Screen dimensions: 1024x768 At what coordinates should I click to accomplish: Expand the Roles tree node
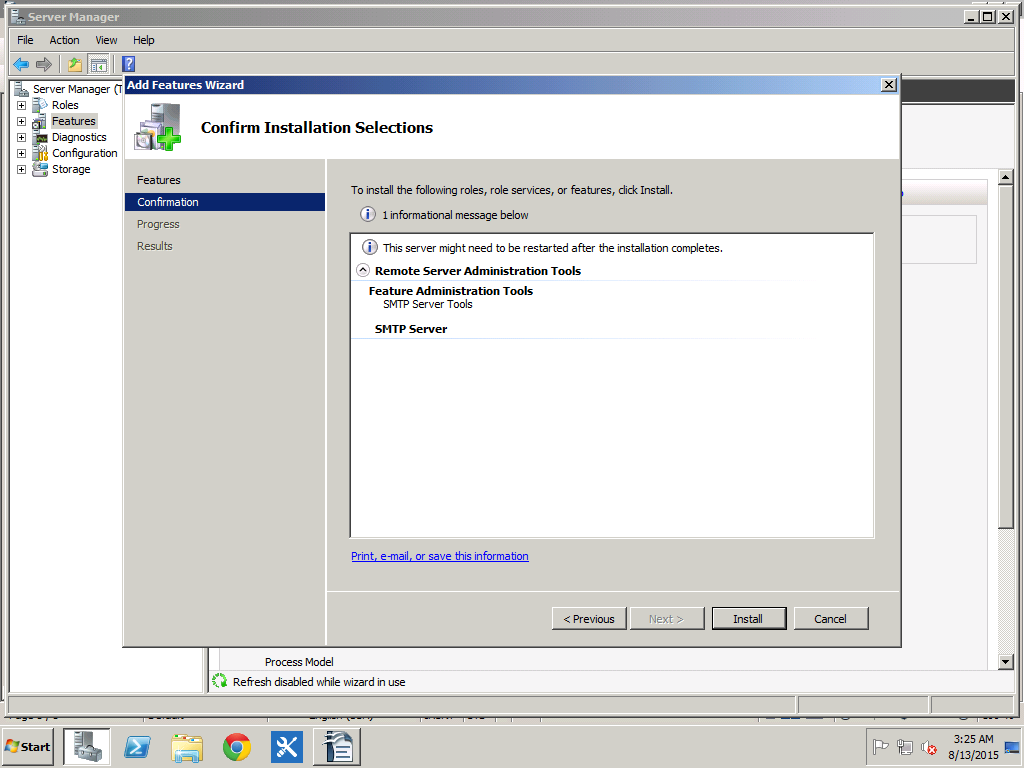tap(22, 105)
